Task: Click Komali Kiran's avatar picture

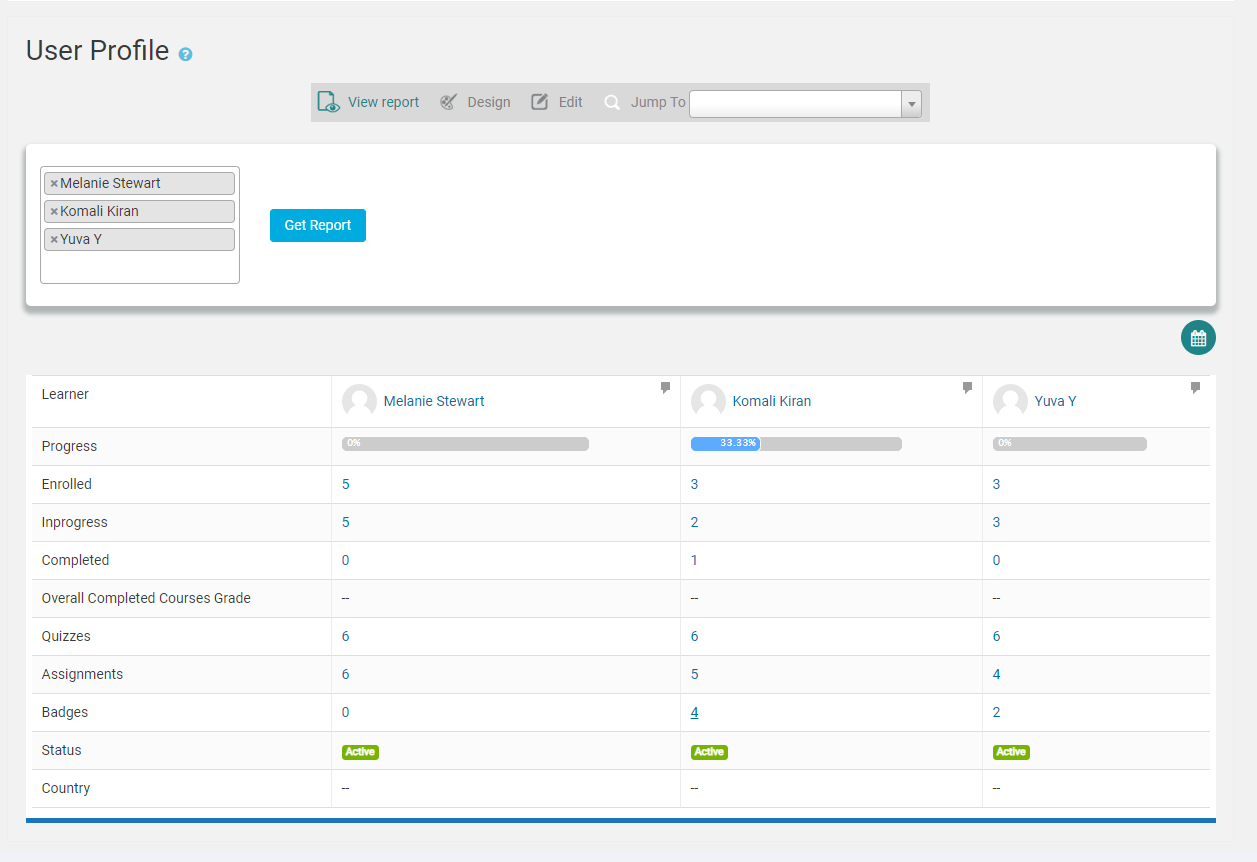Action: [x=708, y=401]
